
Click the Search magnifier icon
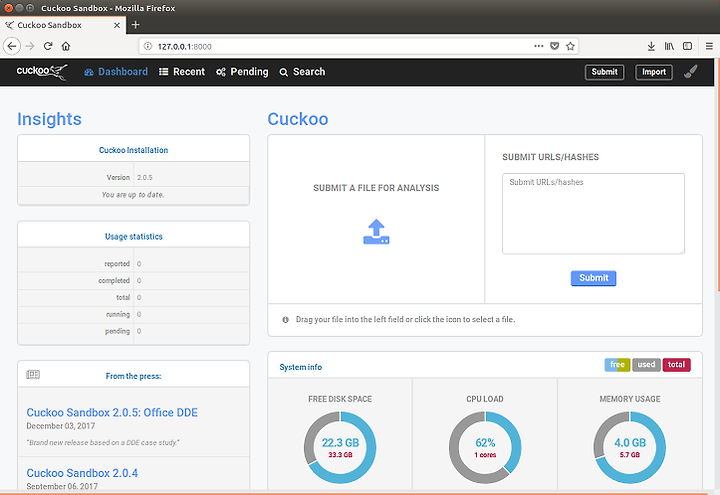click(284, 72)
